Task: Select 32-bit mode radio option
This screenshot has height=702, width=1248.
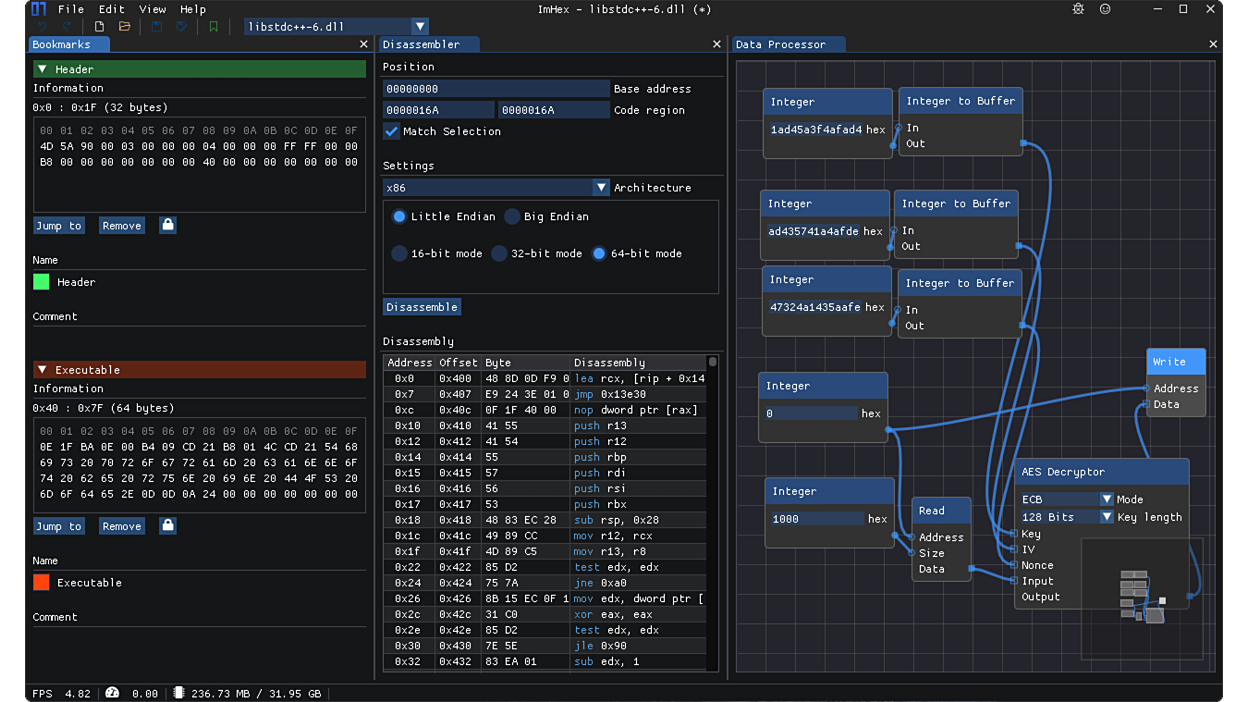Action: 499,253
